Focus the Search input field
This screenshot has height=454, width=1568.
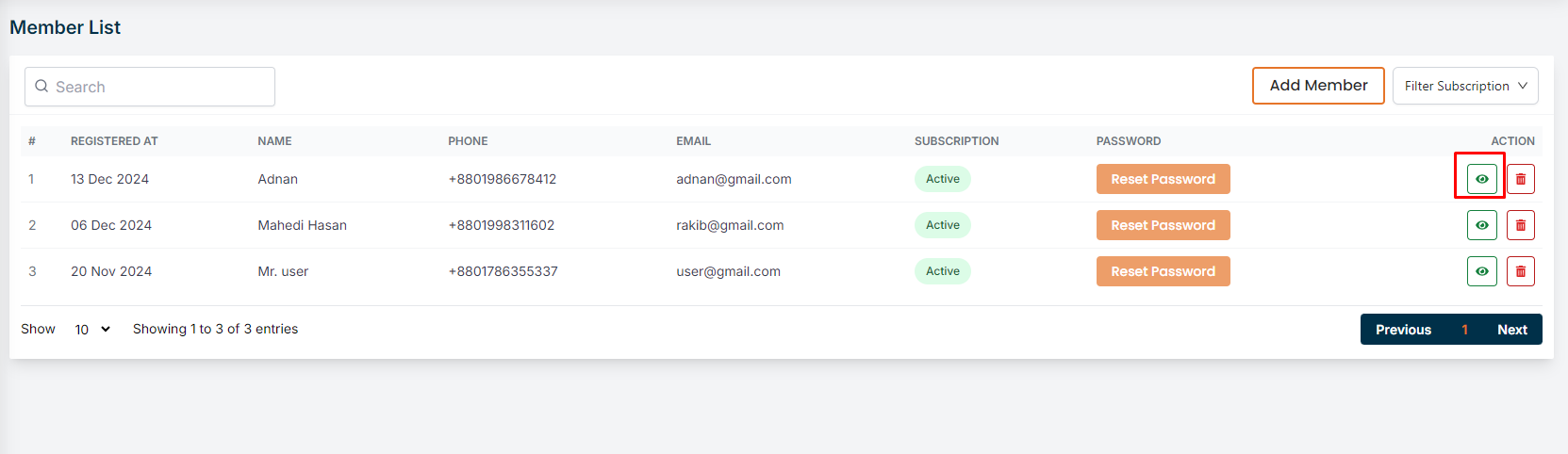click(160, 87)
